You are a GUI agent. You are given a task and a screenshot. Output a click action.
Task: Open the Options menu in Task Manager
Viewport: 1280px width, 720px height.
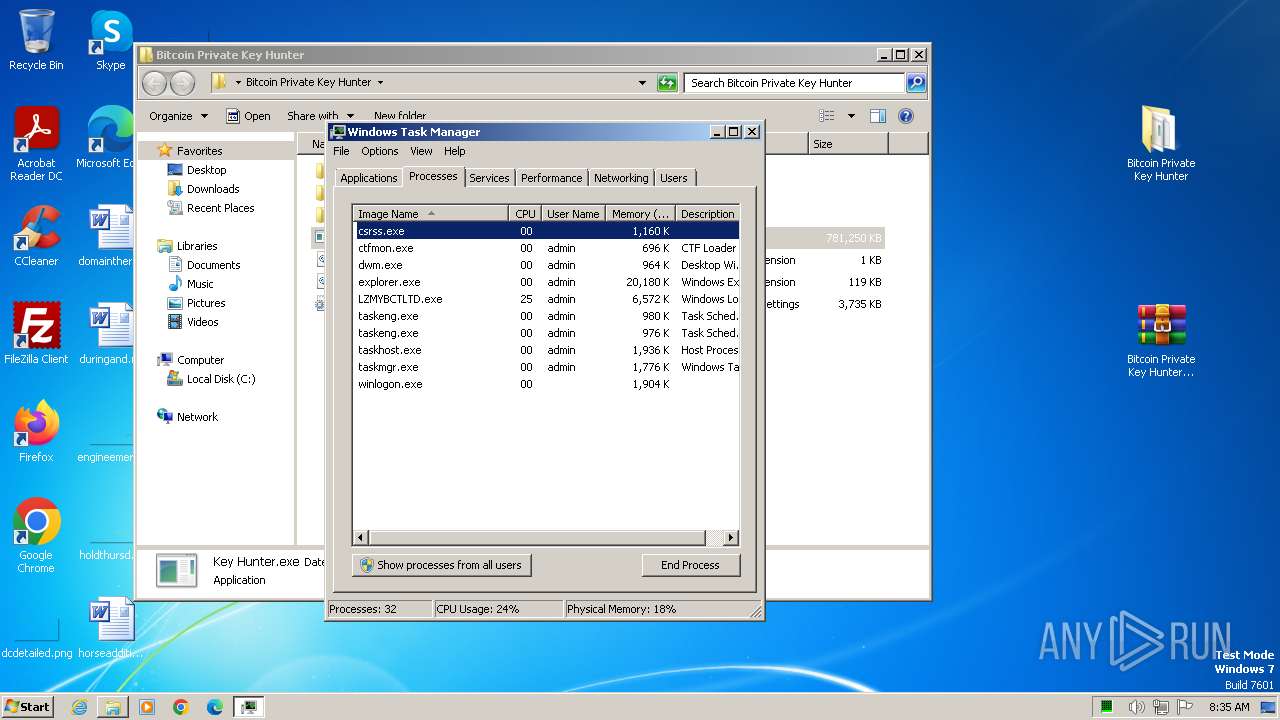(380, 151)
